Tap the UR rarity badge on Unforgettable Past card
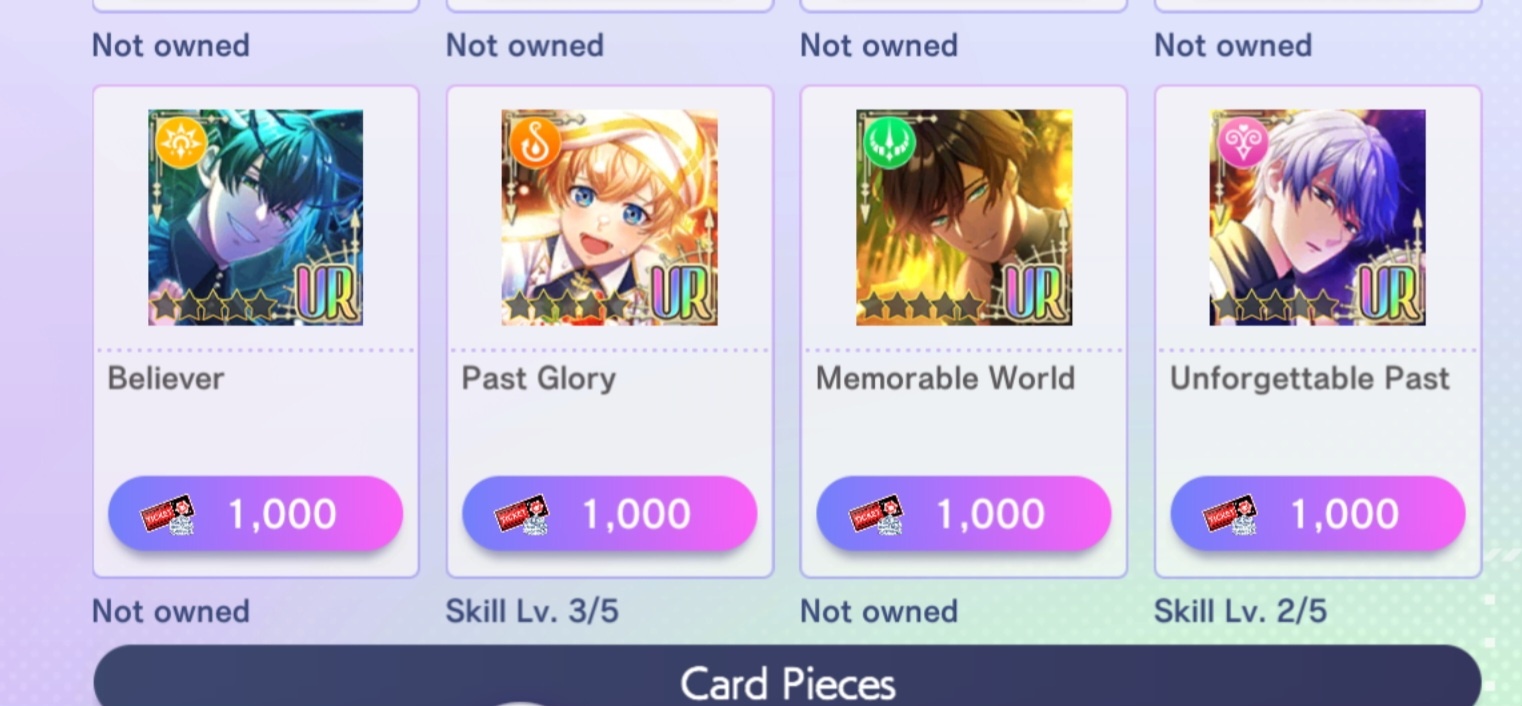 click(1389, 295)
